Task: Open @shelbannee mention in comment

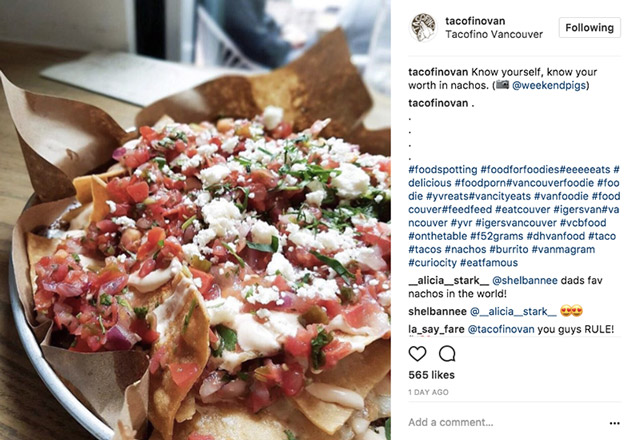Action: [x=524, y=280]
